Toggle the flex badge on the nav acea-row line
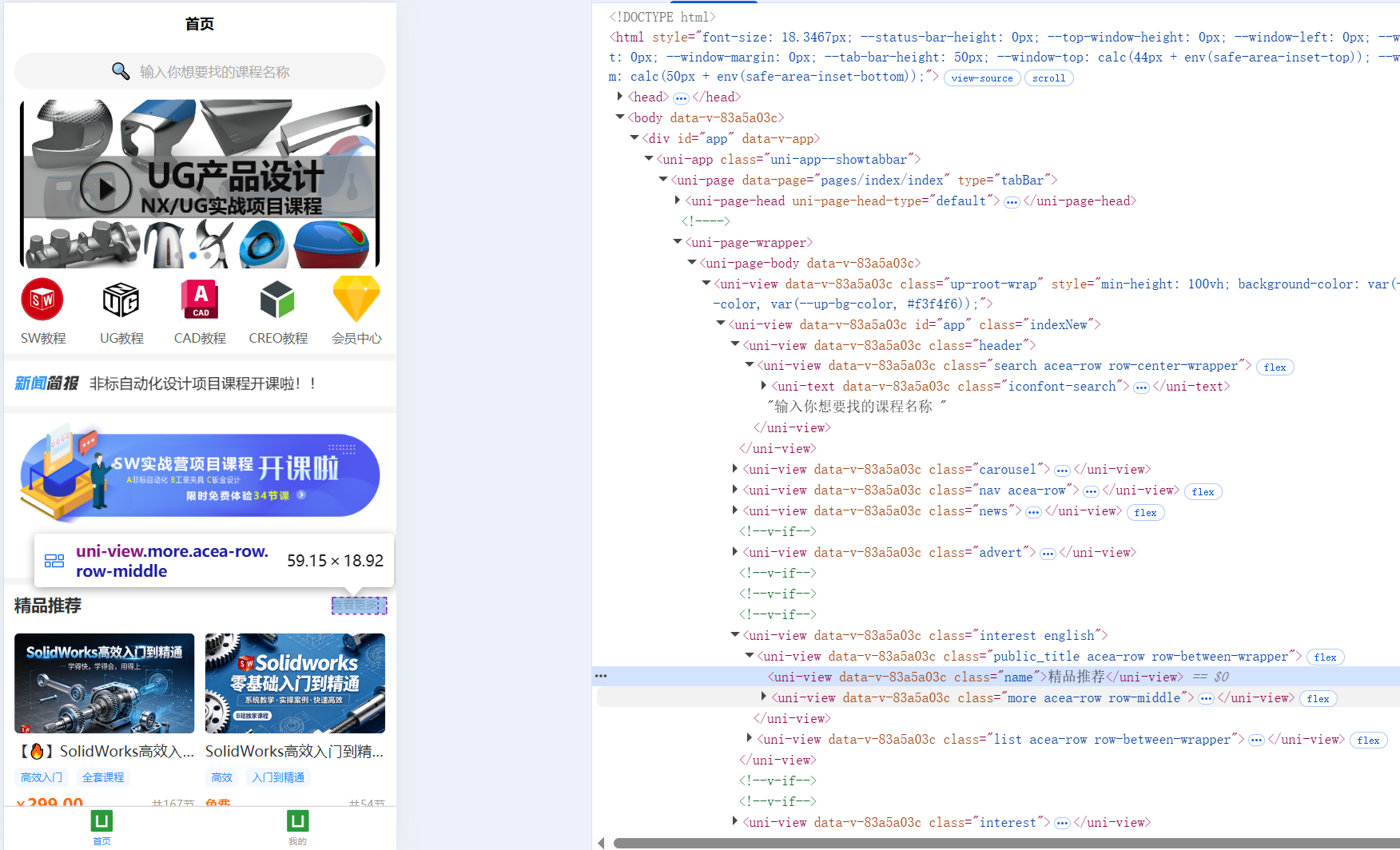Viewport: 1400px width, 850px height. [1203, 492]
